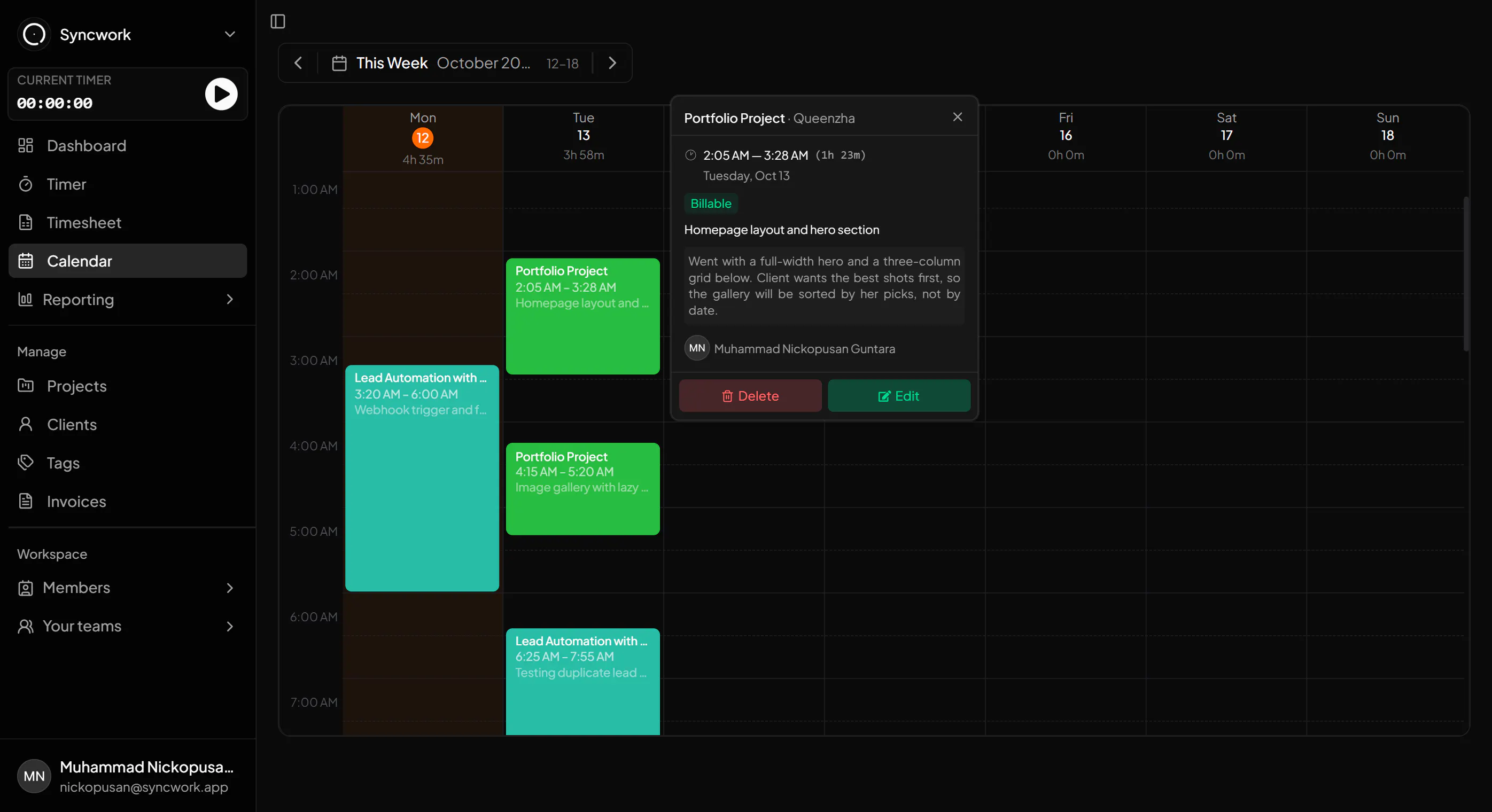Toggle the sidebar panel icon
Screen dimensions: 1492x812
(x=278, y=21)
